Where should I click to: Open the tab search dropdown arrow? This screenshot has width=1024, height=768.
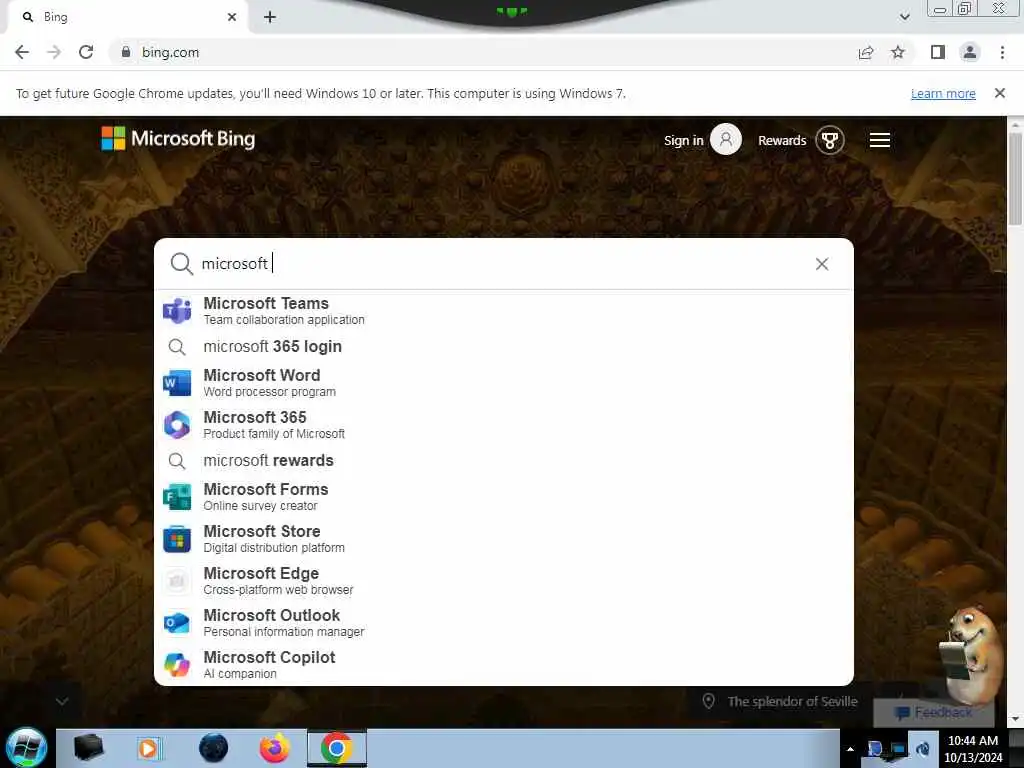coord(904,17)
